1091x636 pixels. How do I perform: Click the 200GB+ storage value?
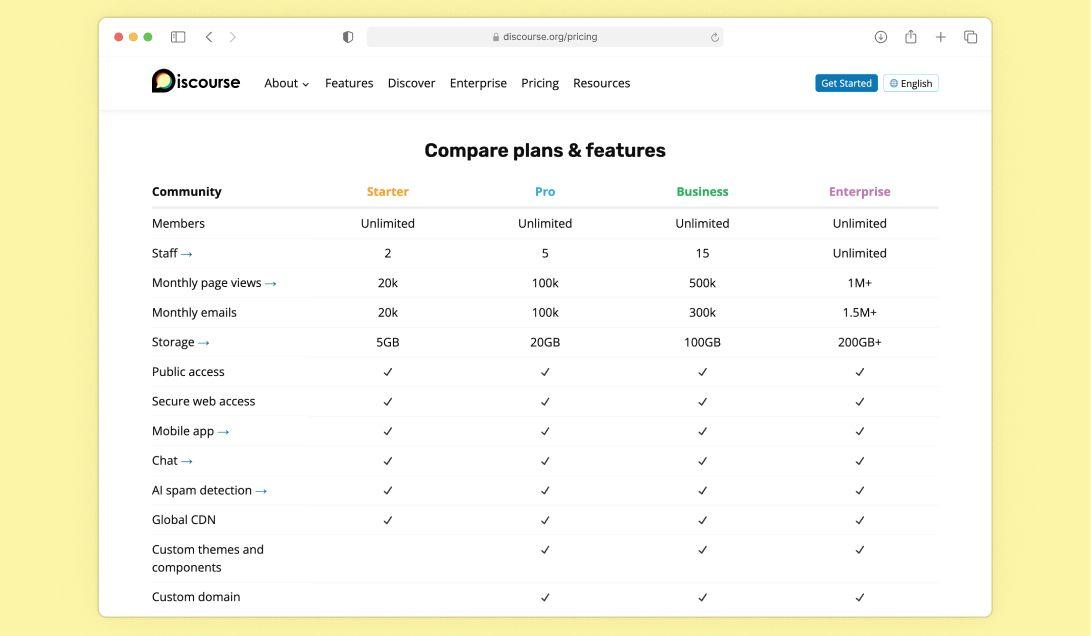pos(859,342)
